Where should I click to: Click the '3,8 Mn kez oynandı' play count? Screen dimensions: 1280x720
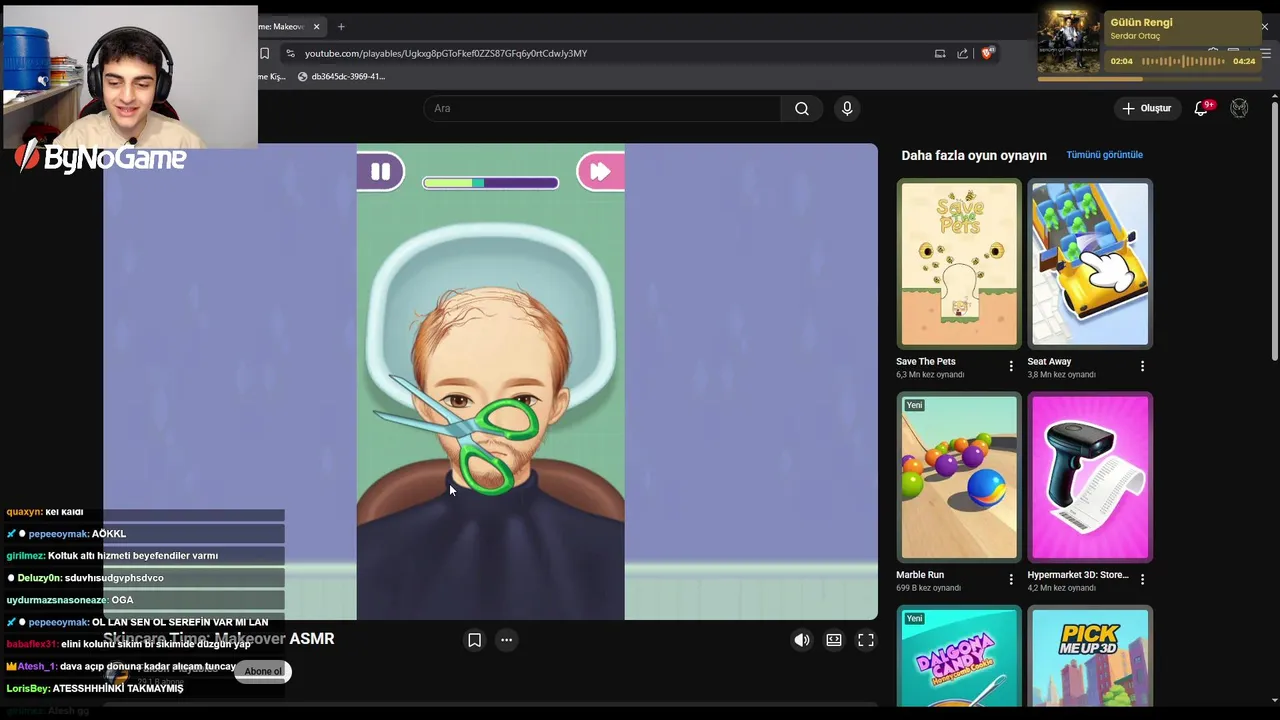[x=1061, y=375]
